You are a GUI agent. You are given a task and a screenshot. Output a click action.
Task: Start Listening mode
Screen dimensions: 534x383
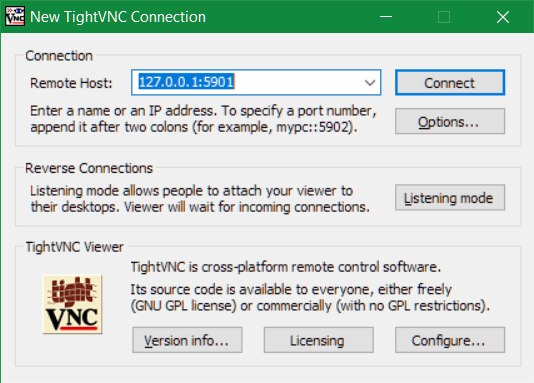point(450,197)
